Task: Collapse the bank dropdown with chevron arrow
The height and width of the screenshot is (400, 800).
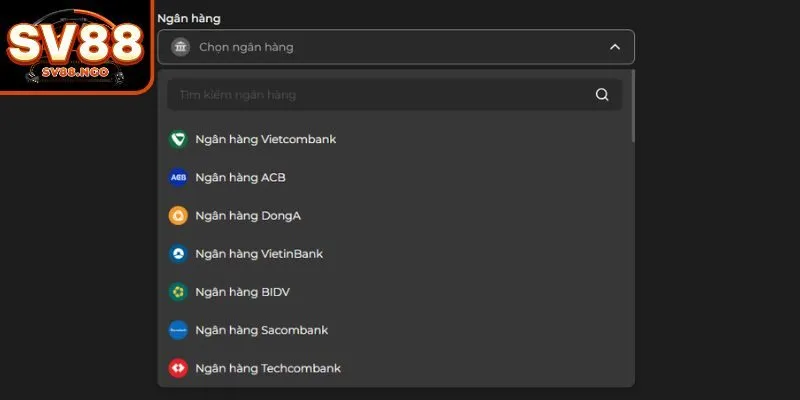Action: coord(615,47)
